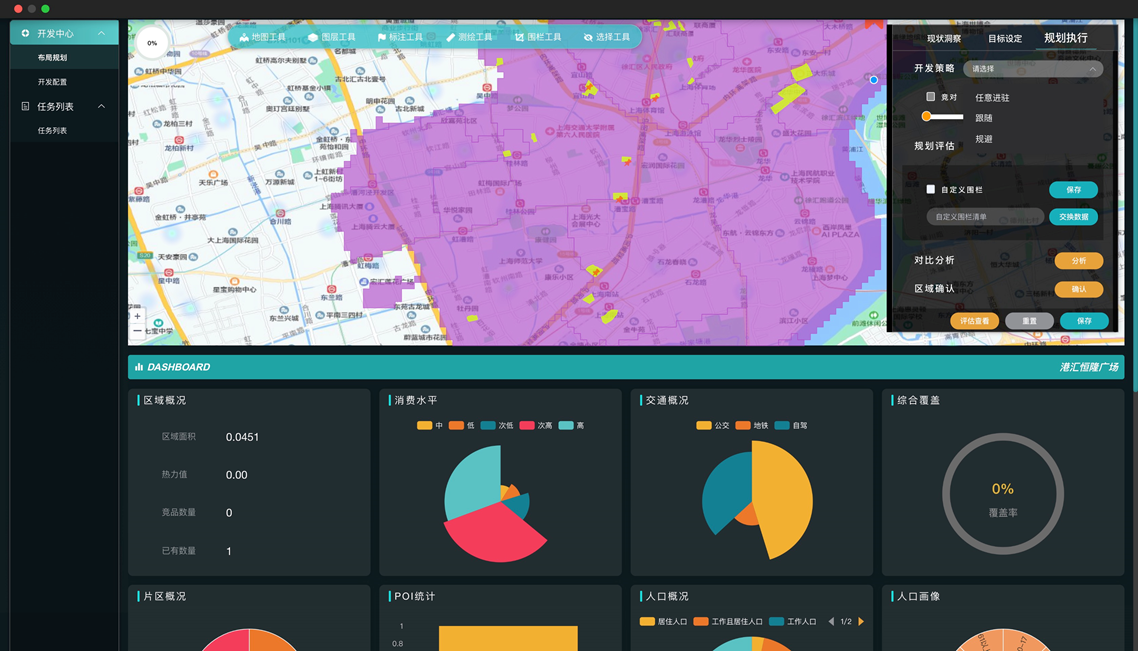
Task: Tick the 自定义围栏 checkbox
Action: pyautogui.click(x=931, y=189)
